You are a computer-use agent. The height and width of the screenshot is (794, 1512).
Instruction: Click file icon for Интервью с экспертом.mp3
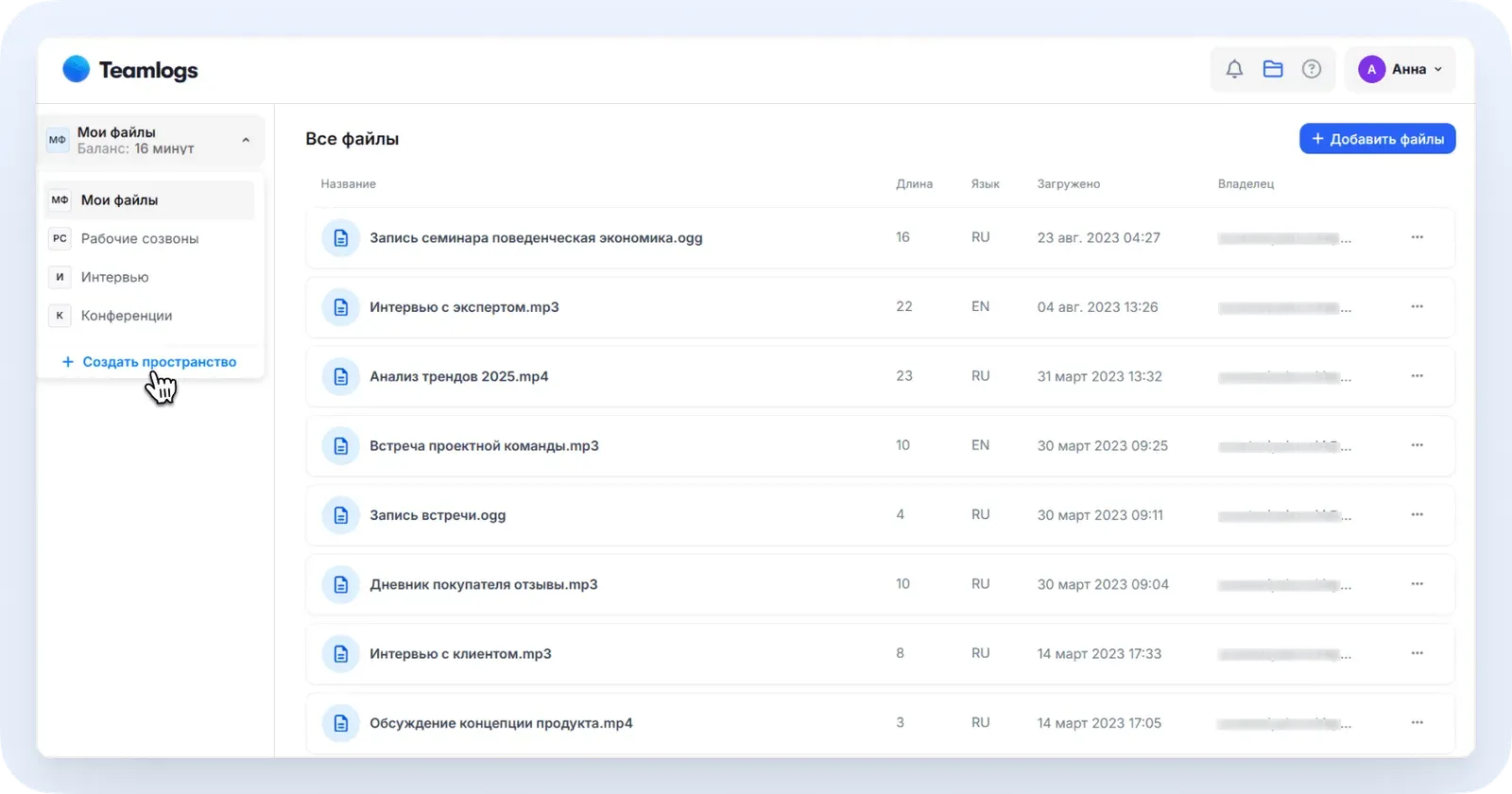(341, 307)
